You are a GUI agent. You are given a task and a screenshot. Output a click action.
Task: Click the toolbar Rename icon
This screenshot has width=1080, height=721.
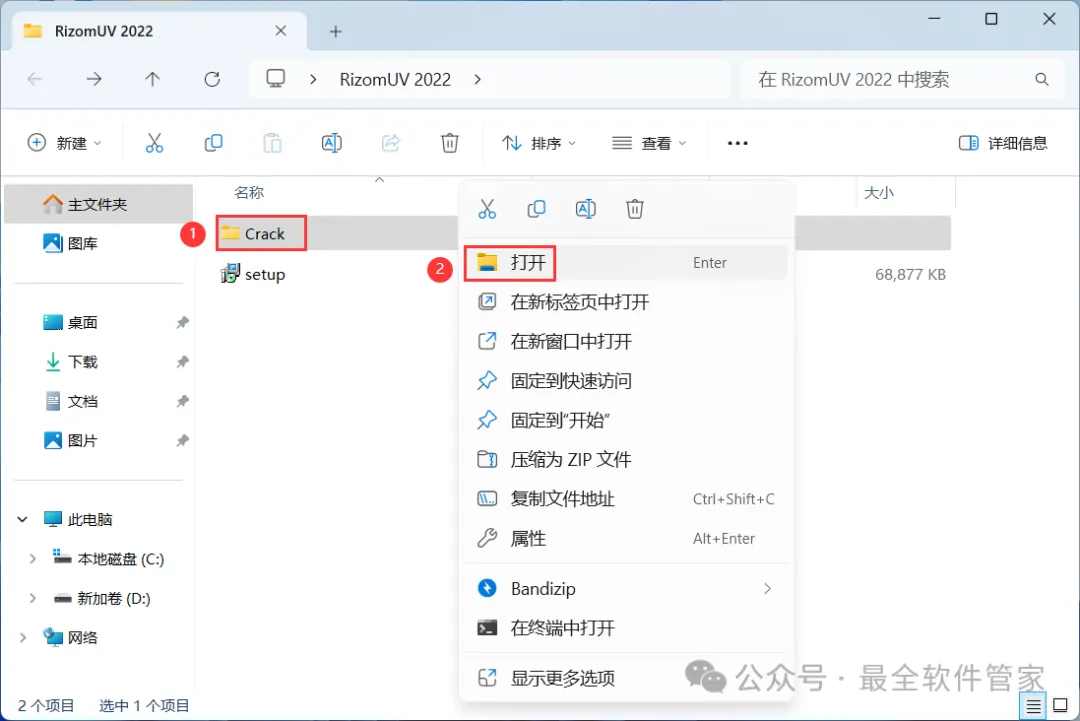(x=331, y=143)
